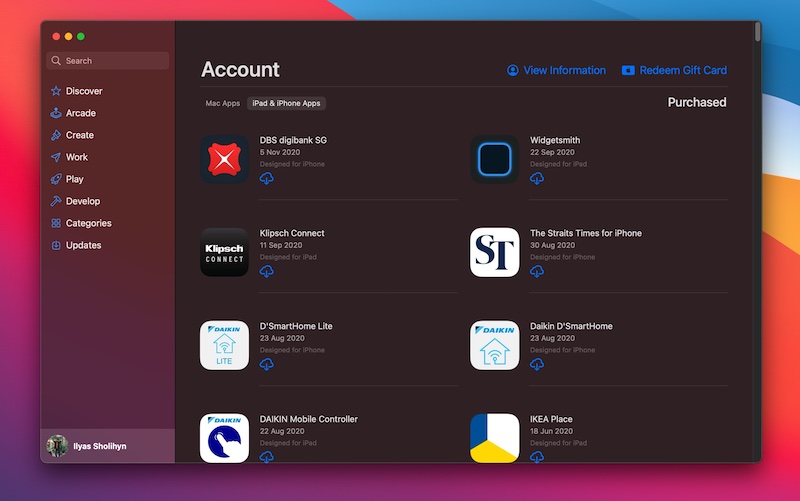Open the Play section label
The width and height of the screenshot is (800, 501).
(74, 179)
